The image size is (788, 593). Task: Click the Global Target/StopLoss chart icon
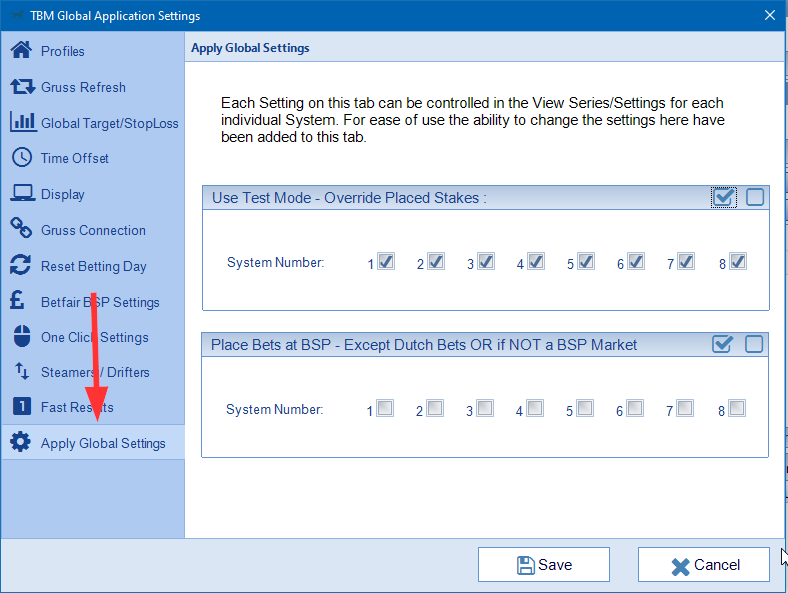[x=22, y=123]
